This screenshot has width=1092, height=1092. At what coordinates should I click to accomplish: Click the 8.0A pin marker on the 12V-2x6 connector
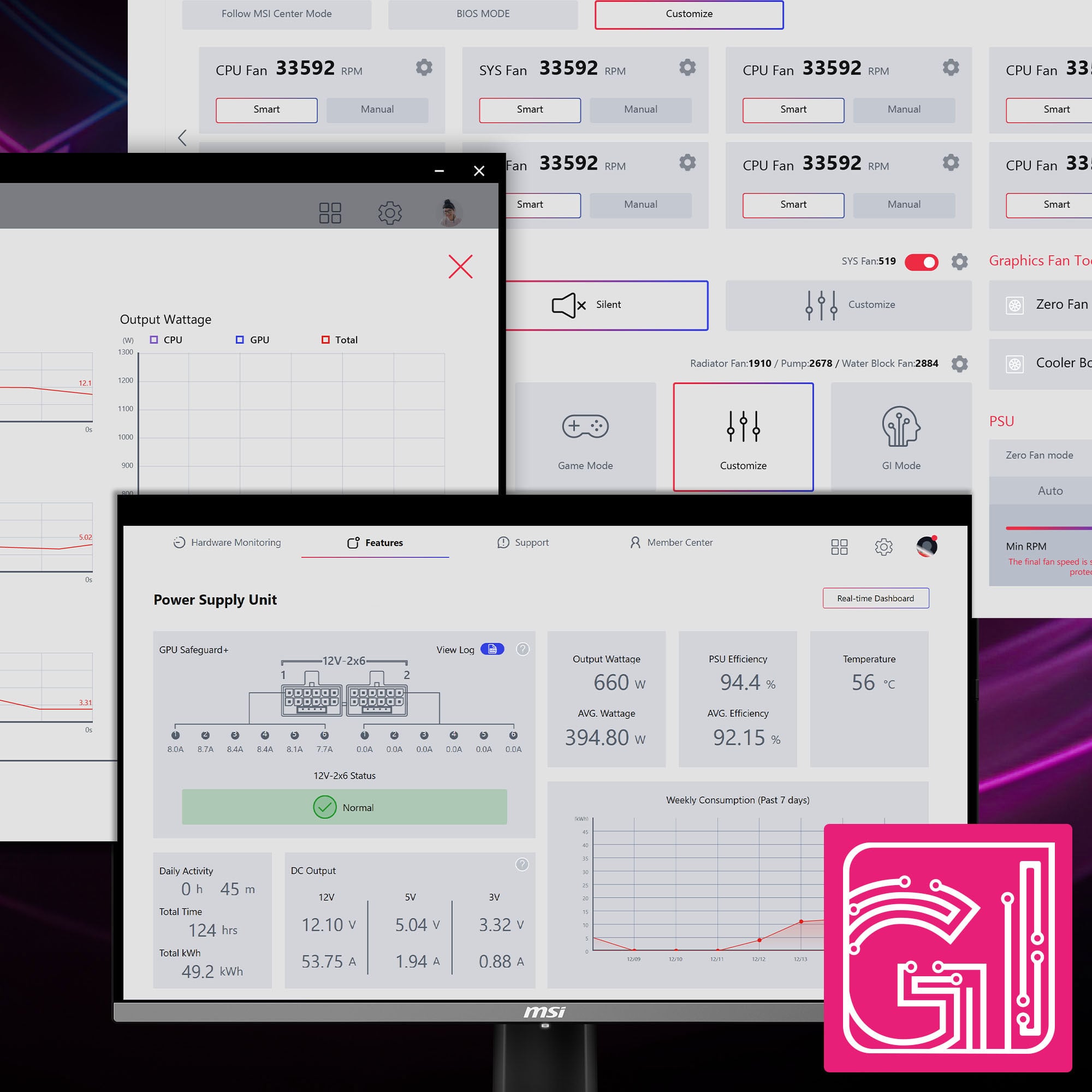(176, 735)
